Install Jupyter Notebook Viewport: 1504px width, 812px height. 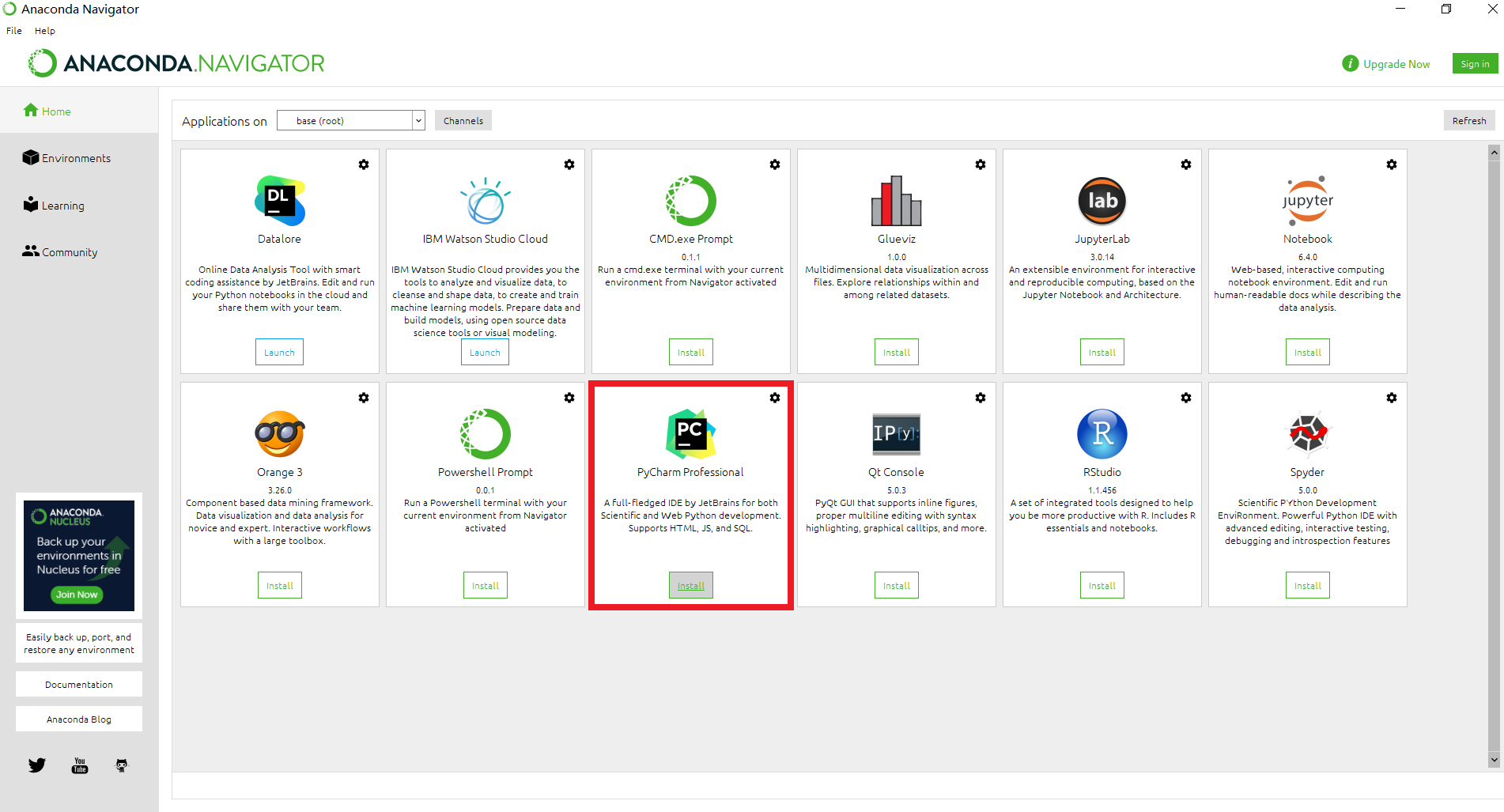point(1308,353)
